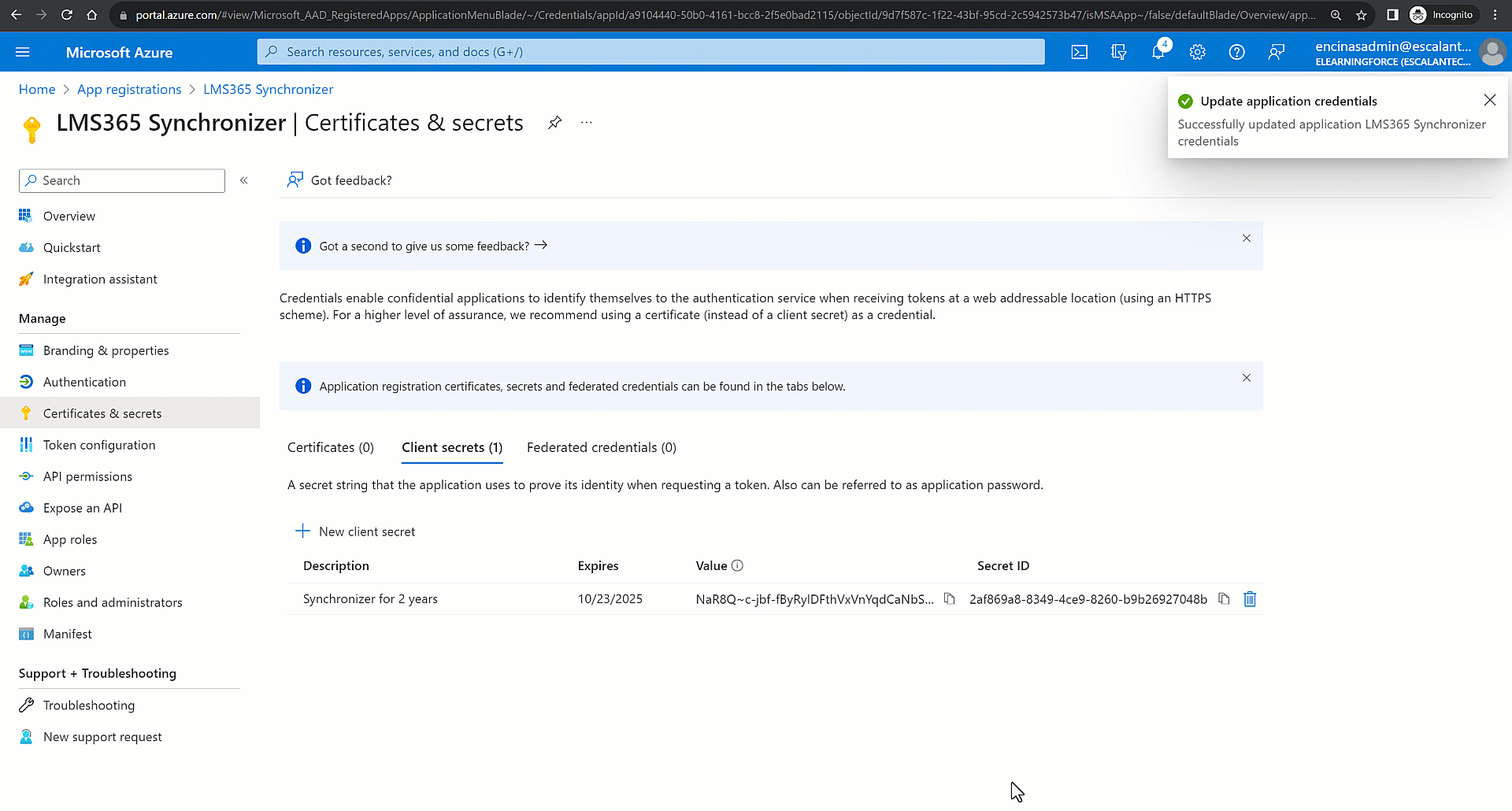The image size is (1512, 811).
Task: Open the Federated credentials (0) tab
Action: click(601, 447)
